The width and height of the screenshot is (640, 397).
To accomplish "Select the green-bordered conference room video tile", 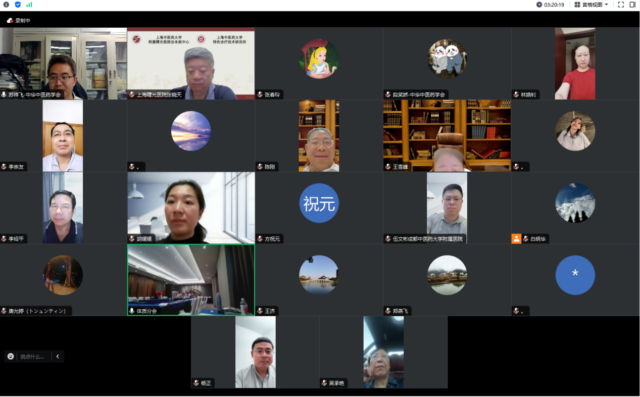I will (x=191, y=280).
